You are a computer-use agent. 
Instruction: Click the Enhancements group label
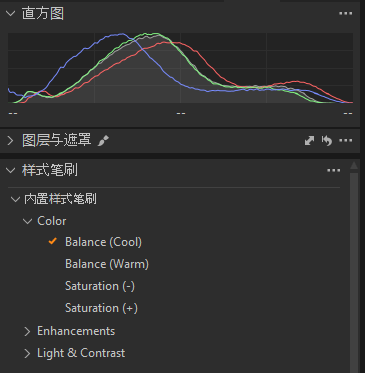[x=76, y=331]
